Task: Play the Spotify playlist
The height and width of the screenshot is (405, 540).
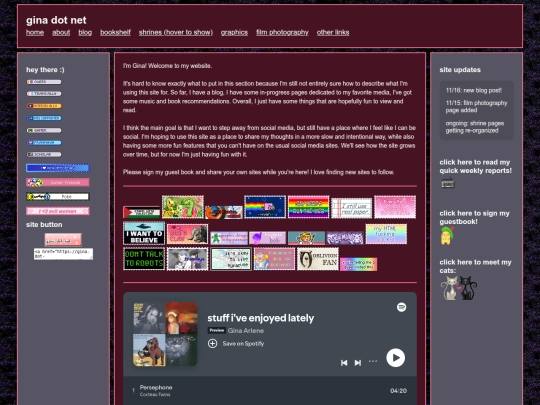Action: [x=395, y=358]
